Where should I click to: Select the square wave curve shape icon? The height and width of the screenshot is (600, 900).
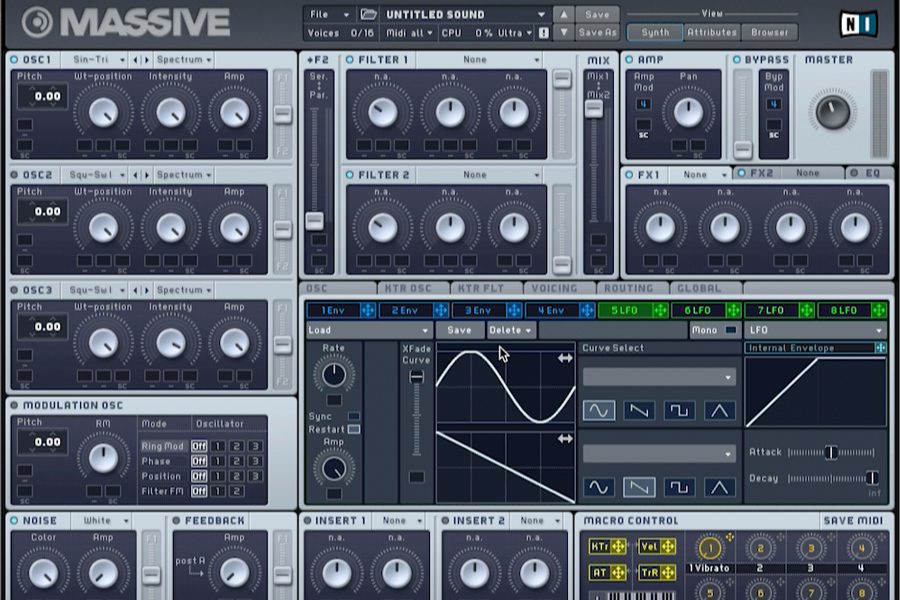pos(677,410)
